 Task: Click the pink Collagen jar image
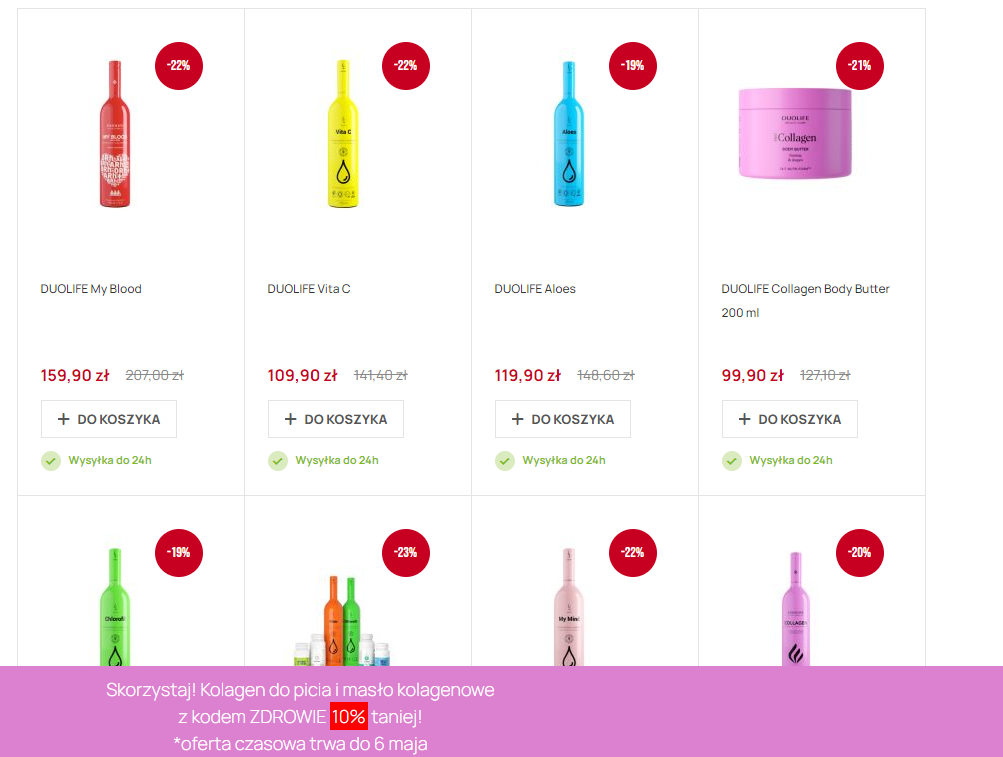795,133
